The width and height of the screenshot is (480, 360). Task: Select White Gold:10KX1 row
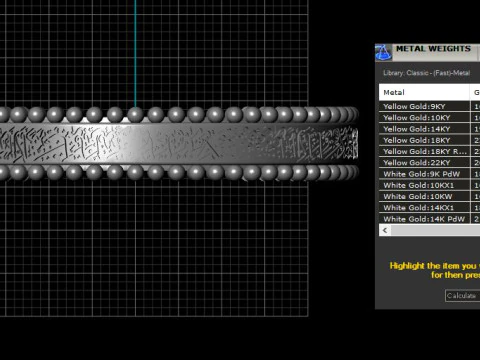pos(429,185)
